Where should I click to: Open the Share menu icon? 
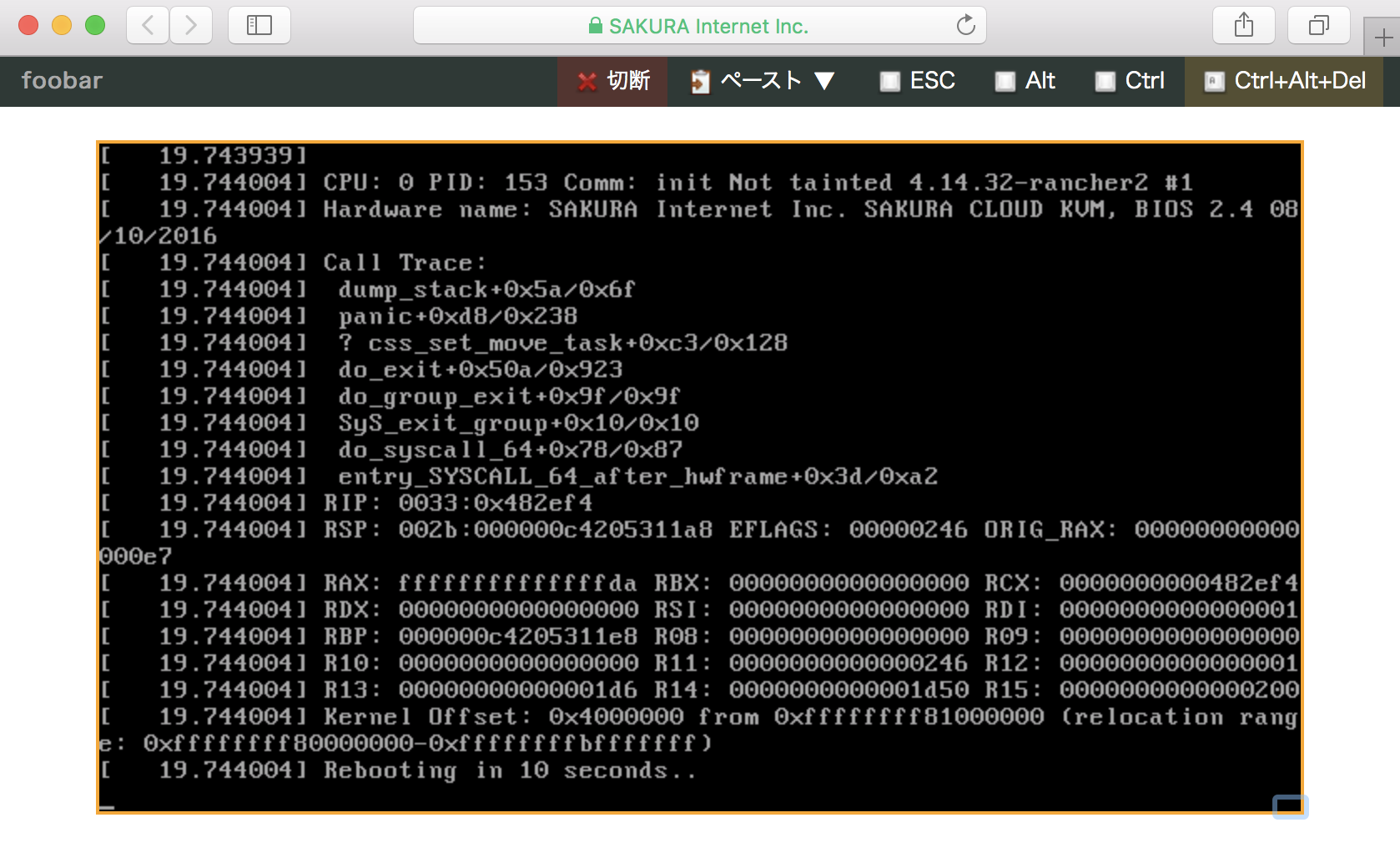click(x=1244, y=25)
